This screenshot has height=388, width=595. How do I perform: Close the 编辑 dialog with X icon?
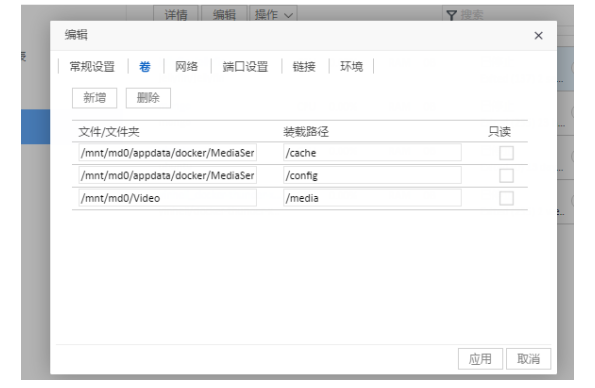pyautogui.click(x=538, y=36)
